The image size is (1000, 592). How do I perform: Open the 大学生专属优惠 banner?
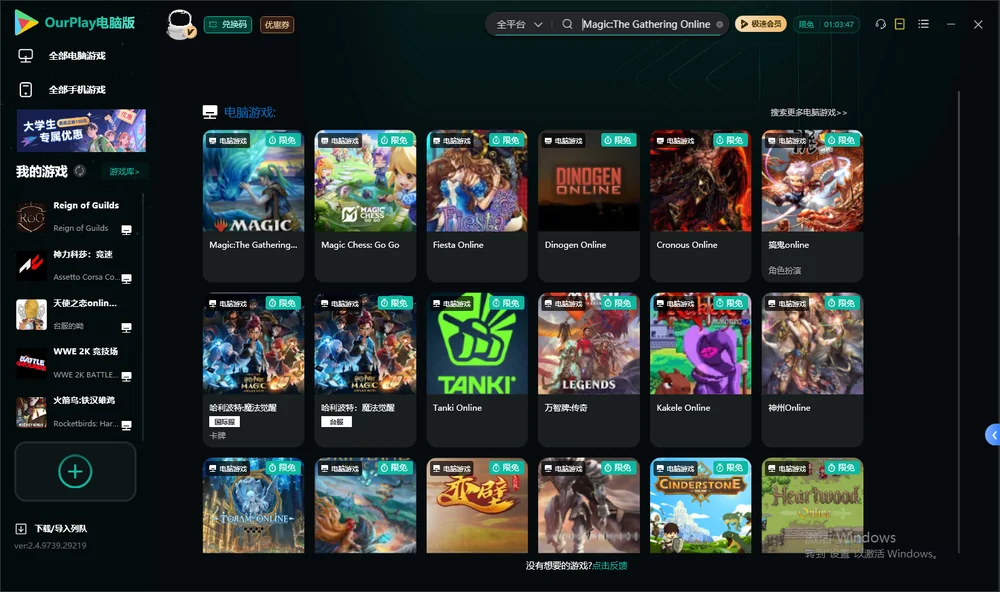(81, 131)
